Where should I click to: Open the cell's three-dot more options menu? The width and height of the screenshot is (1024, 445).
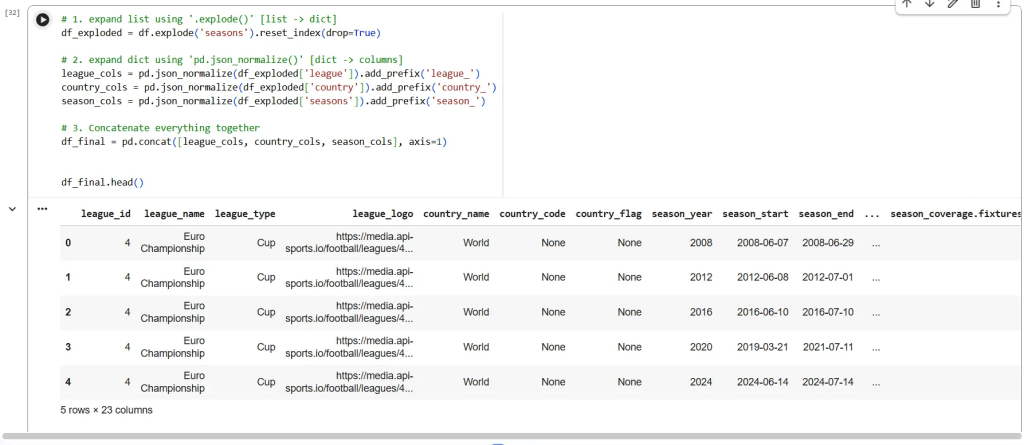[x=998, y=4]
